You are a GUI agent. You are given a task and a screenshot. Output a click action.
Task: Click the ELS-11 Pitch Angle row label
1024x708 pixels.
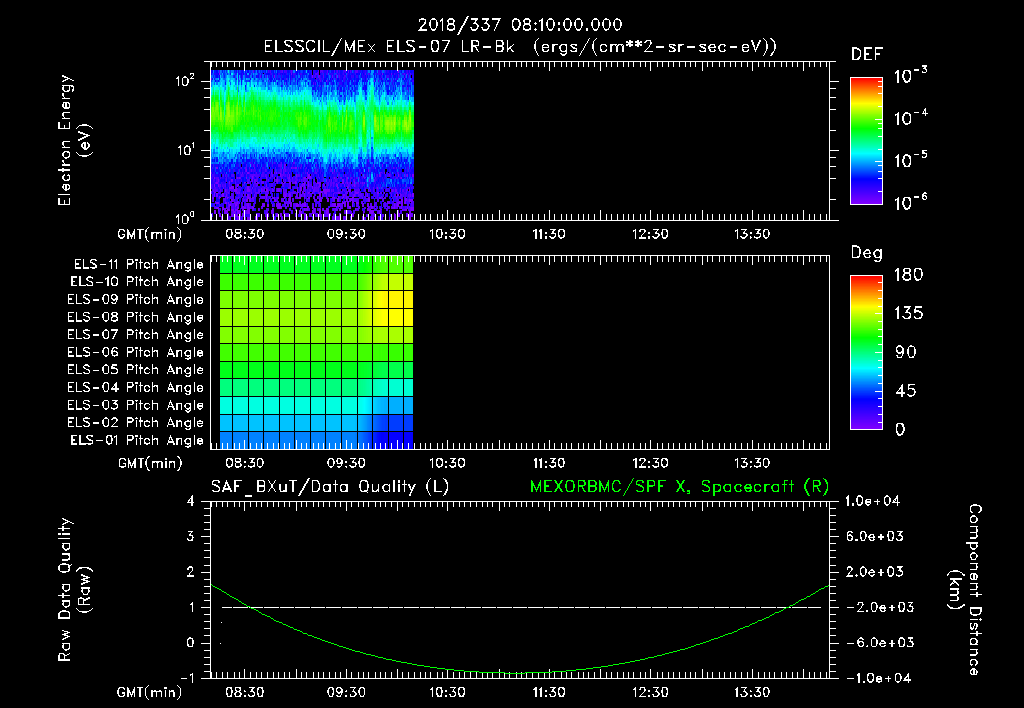(138, 265)
